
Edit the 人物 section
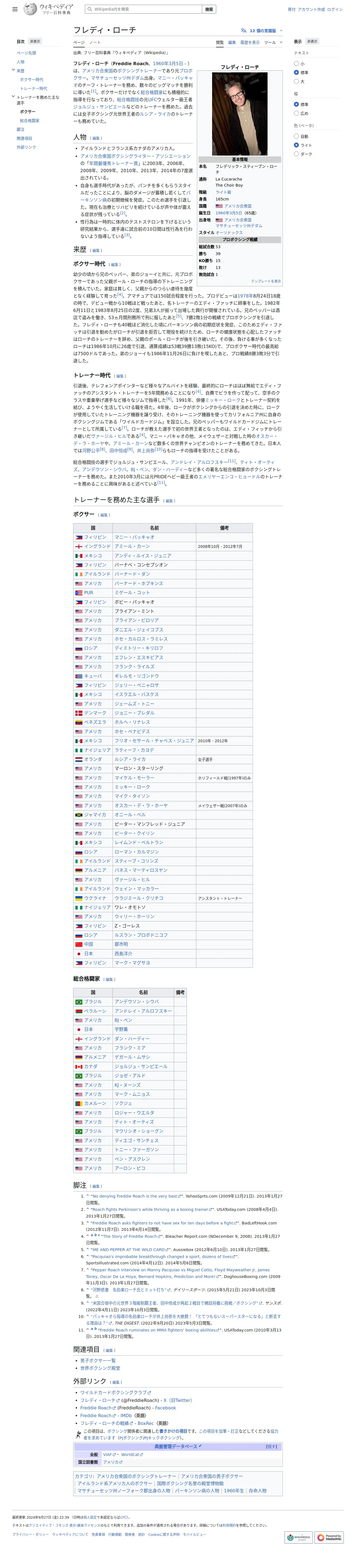tap(96, 138)
